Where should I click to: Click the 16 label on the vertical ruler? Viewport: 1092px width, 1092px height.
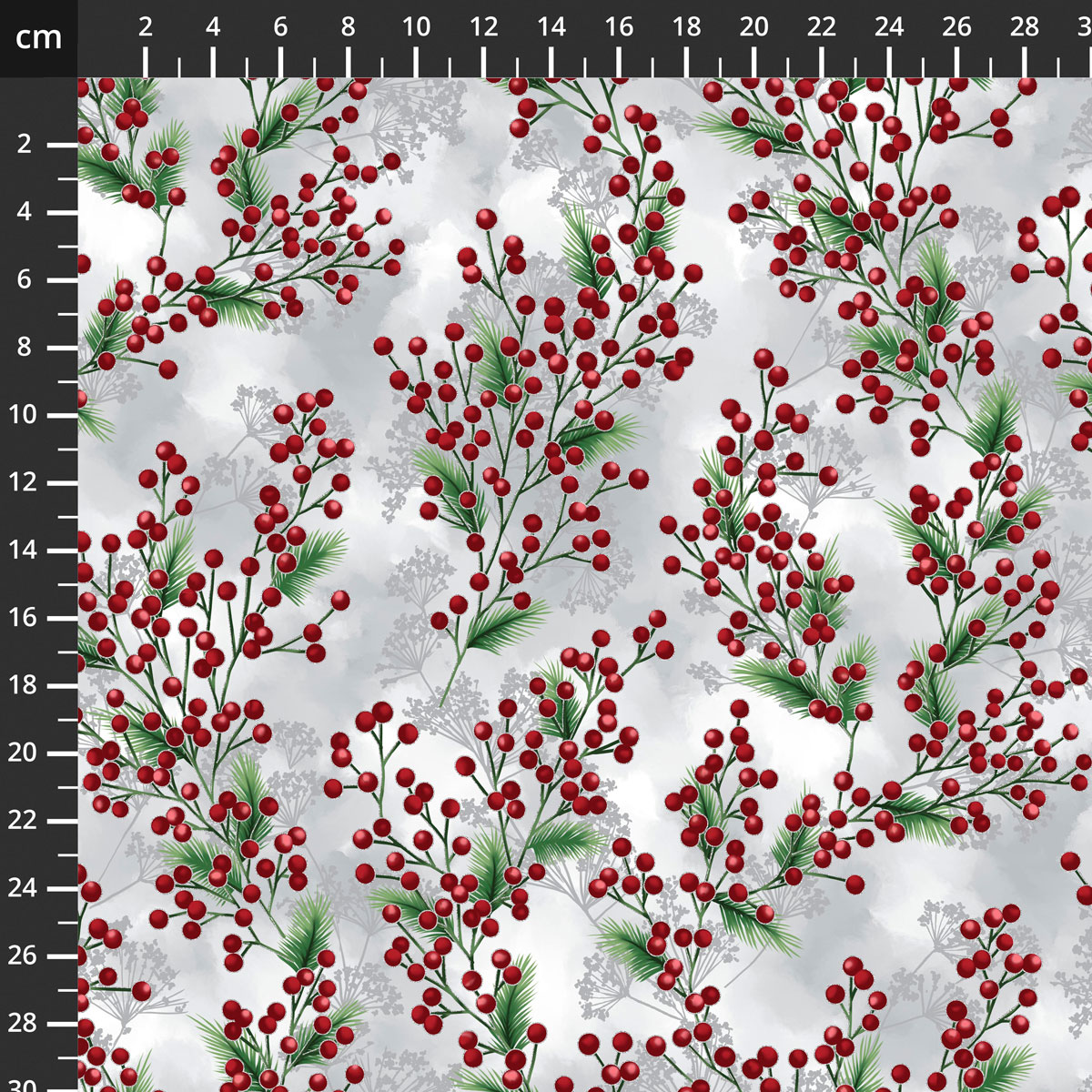[x=23, y=618]
